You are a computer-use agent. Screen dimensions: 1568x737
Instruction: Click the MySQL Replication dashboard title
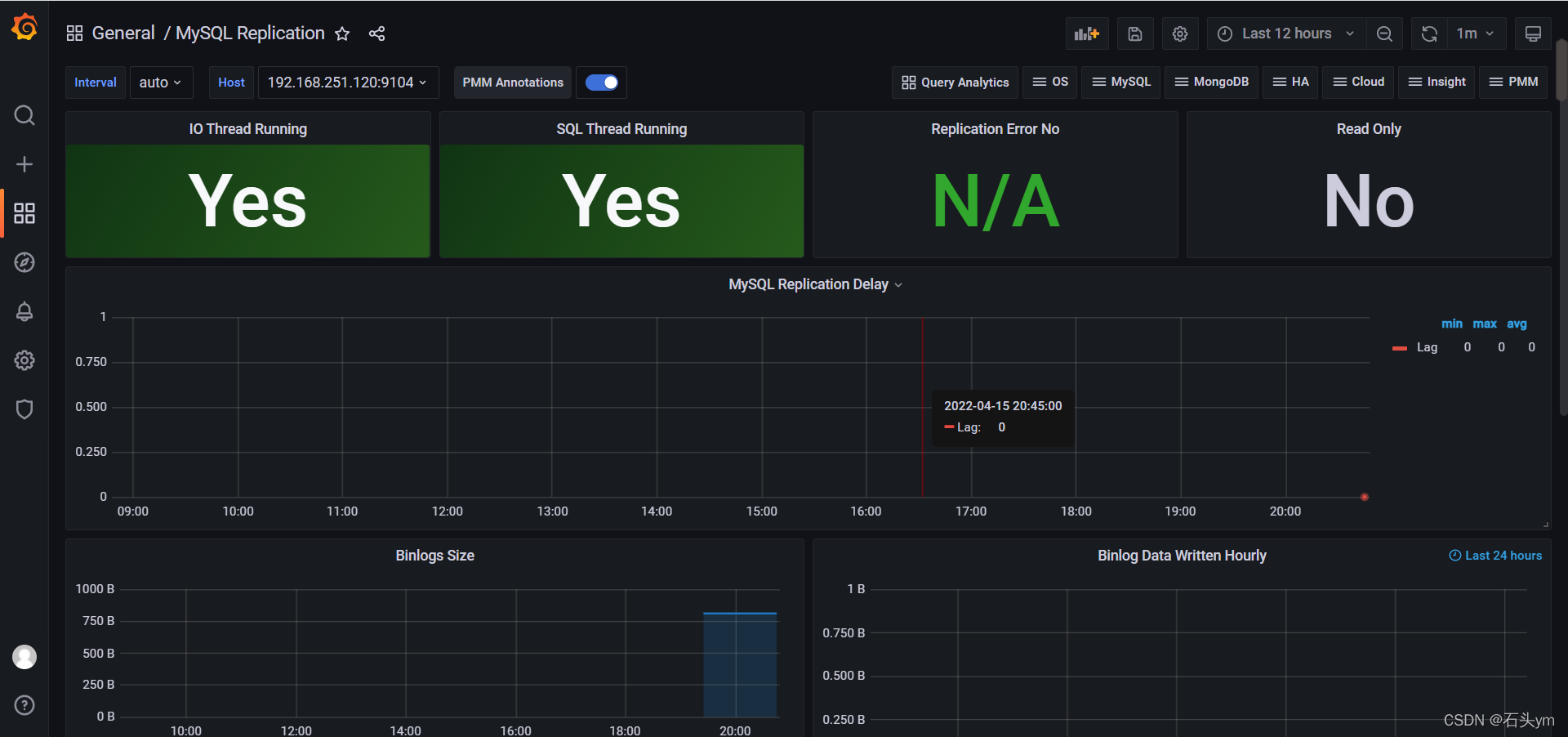click(x=250, y=33)
